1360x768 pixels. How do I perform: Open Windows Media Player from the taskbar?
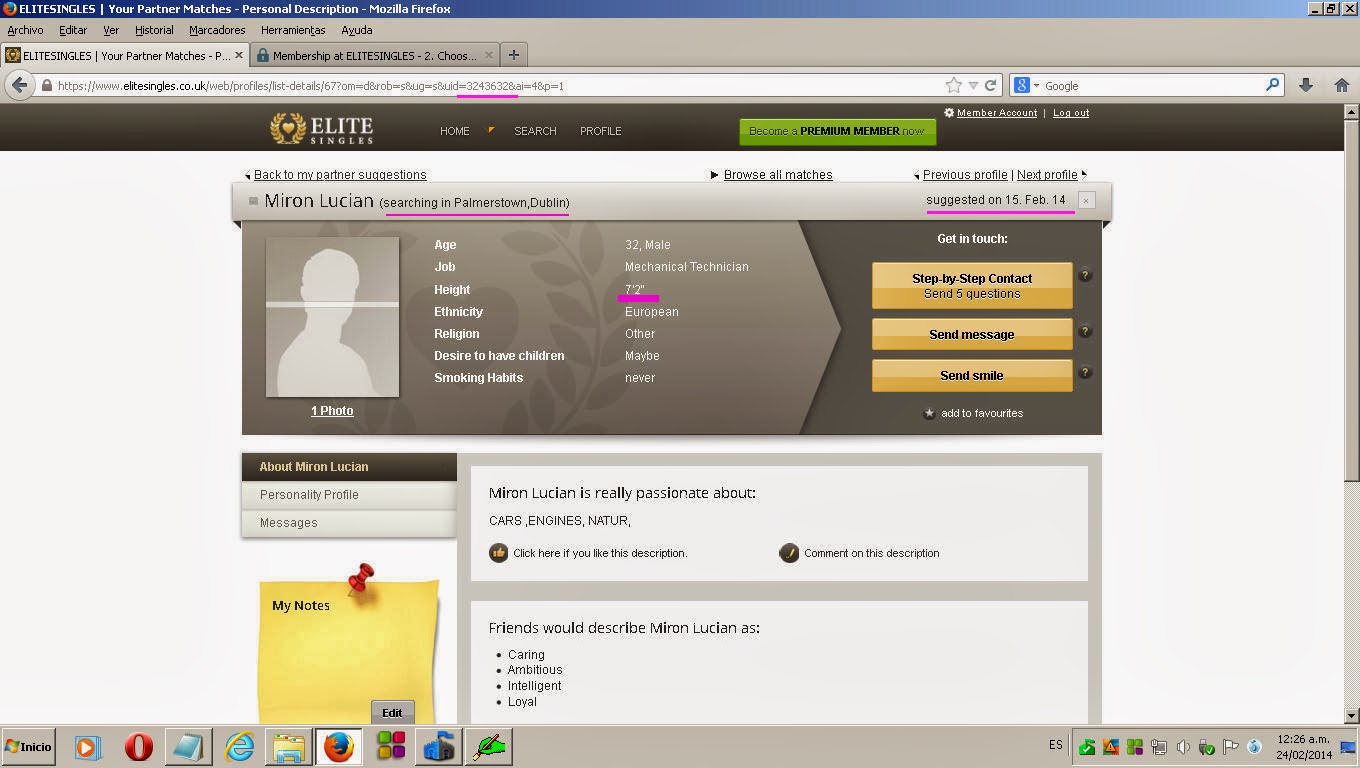point(87,747)
